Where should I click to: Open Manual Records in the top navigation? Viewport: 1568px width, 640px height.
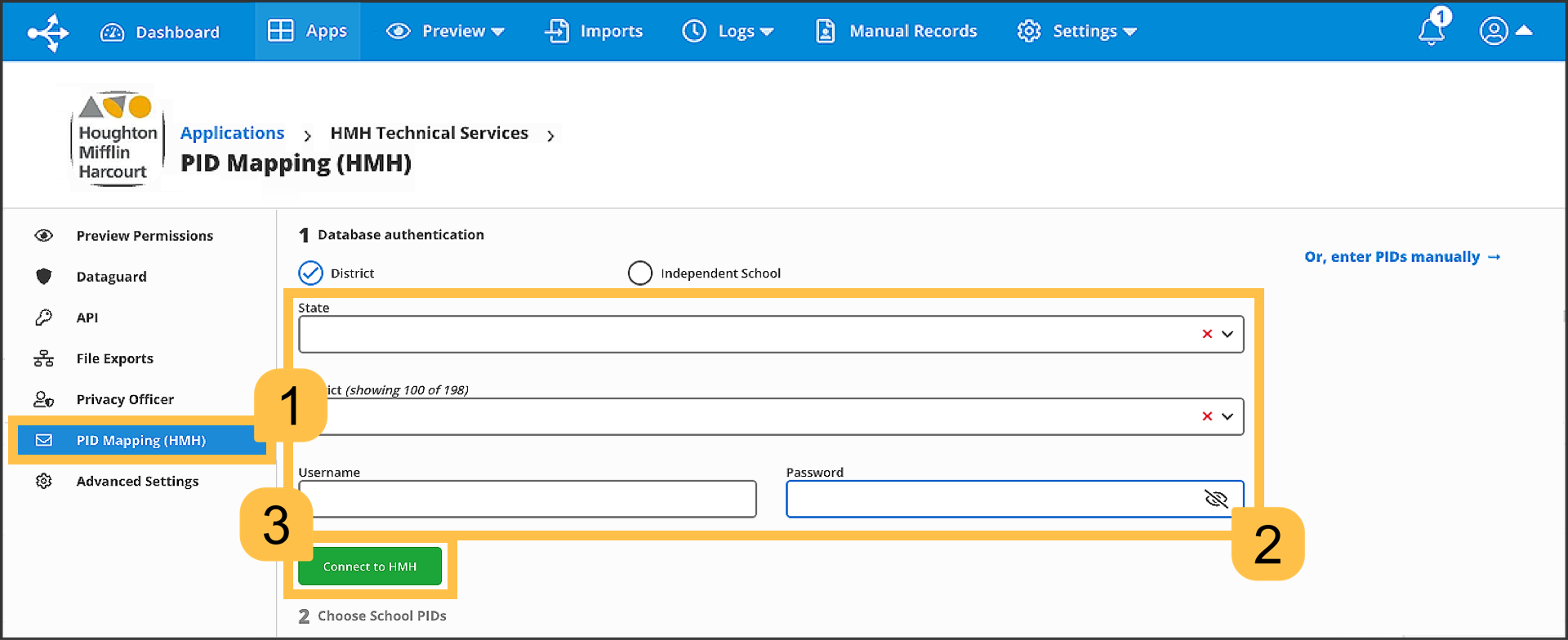coord(897,31)
